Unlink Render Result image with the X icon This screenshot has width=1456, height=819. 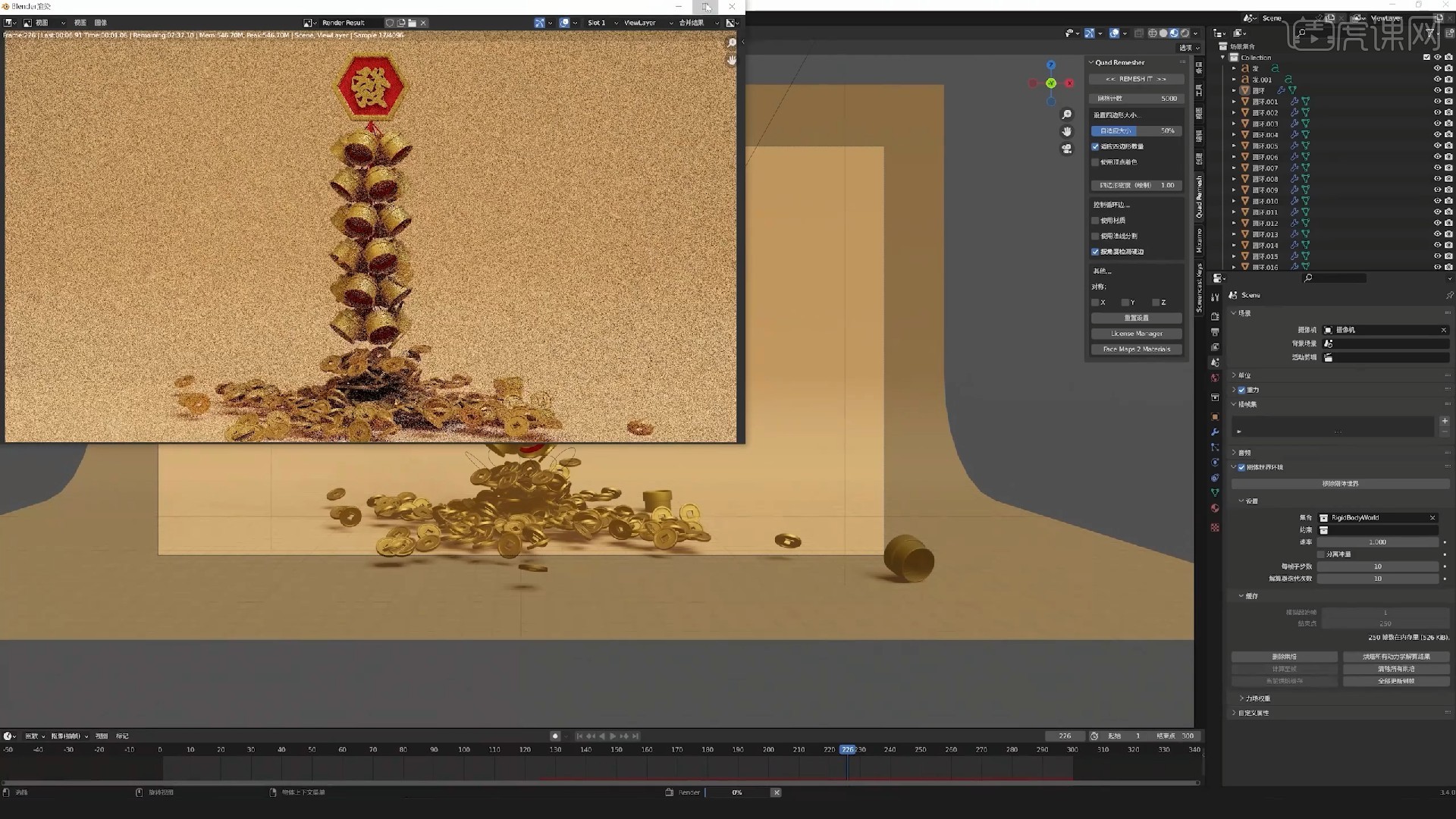[x=423, y=23]
